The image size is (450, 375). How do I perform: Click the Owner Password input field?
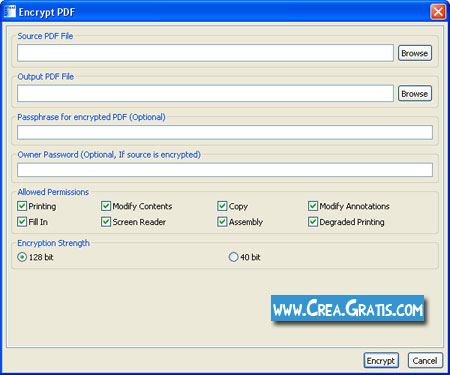[x=225, y=170]
